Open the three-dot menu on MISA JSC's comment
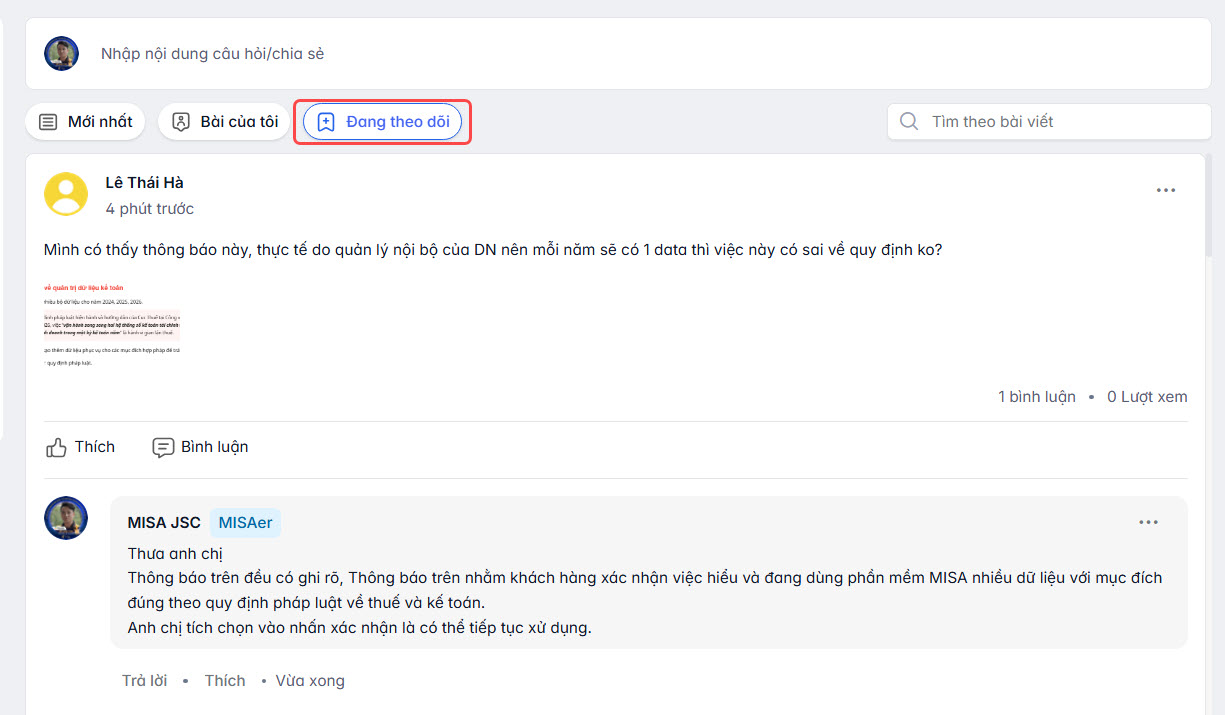This screenshot has height=715, width=1225. [1148, 522]
